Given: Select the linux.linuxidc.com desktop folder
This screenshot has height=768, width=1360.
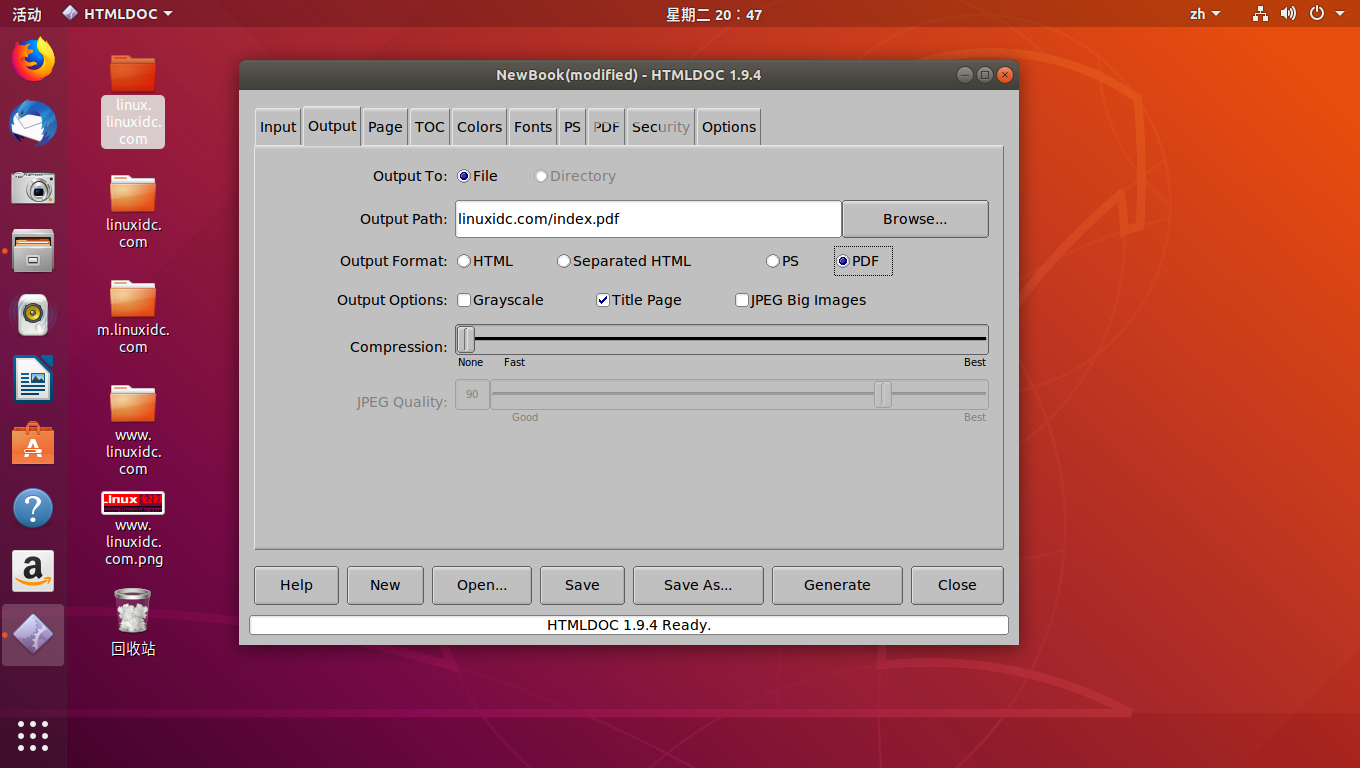Looking at the screenshot, I should pyautogui.click(x=133, y=100).
